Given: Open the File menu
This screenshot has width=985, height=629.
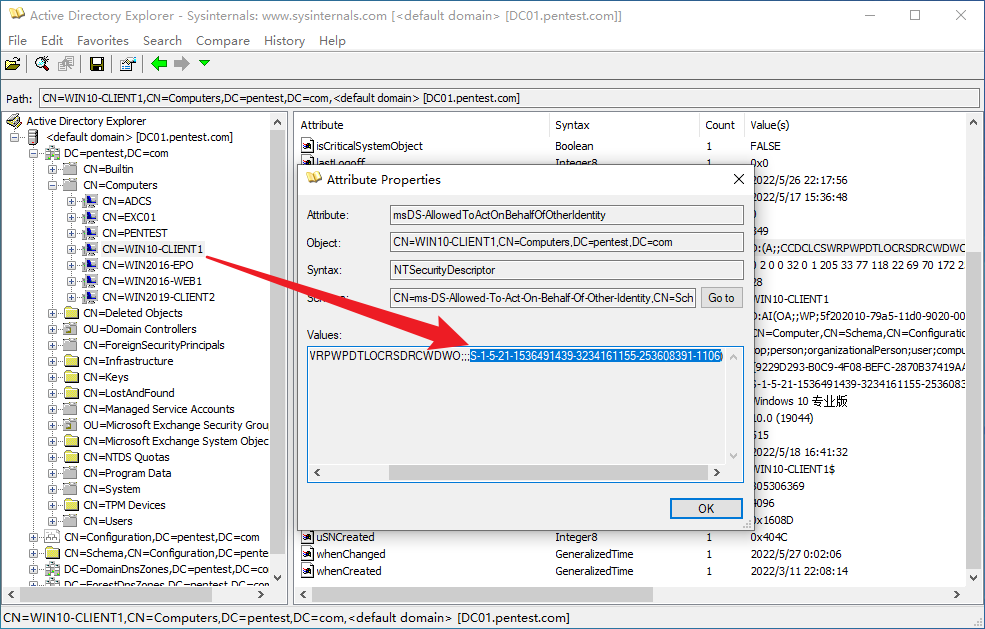Looking at the screenshot, I should click(x=17, y=41).
